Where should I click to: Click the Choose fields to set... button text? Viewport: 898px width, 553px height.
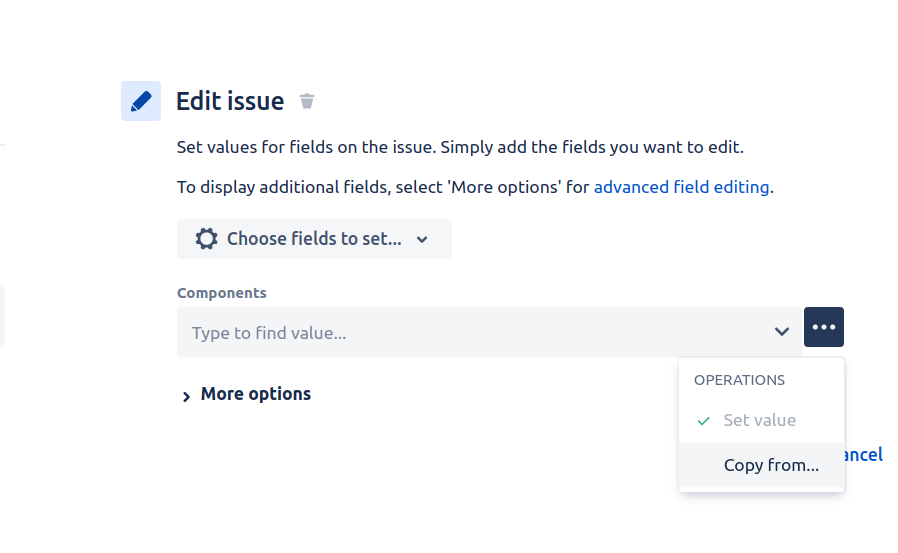[x=314, y=239]
